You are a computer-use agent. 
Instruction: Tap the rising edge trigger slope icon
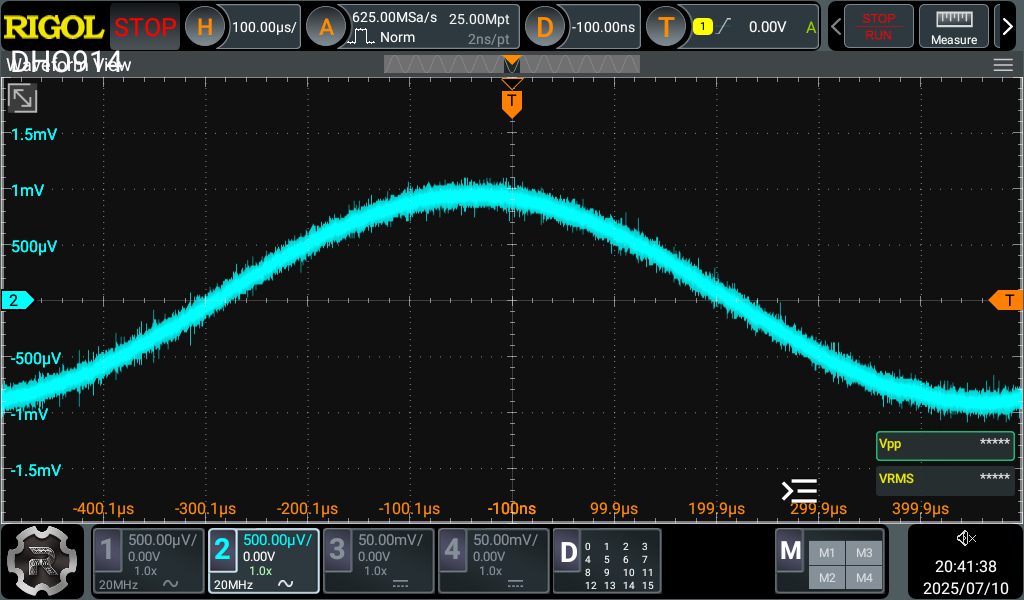point(724,27)
